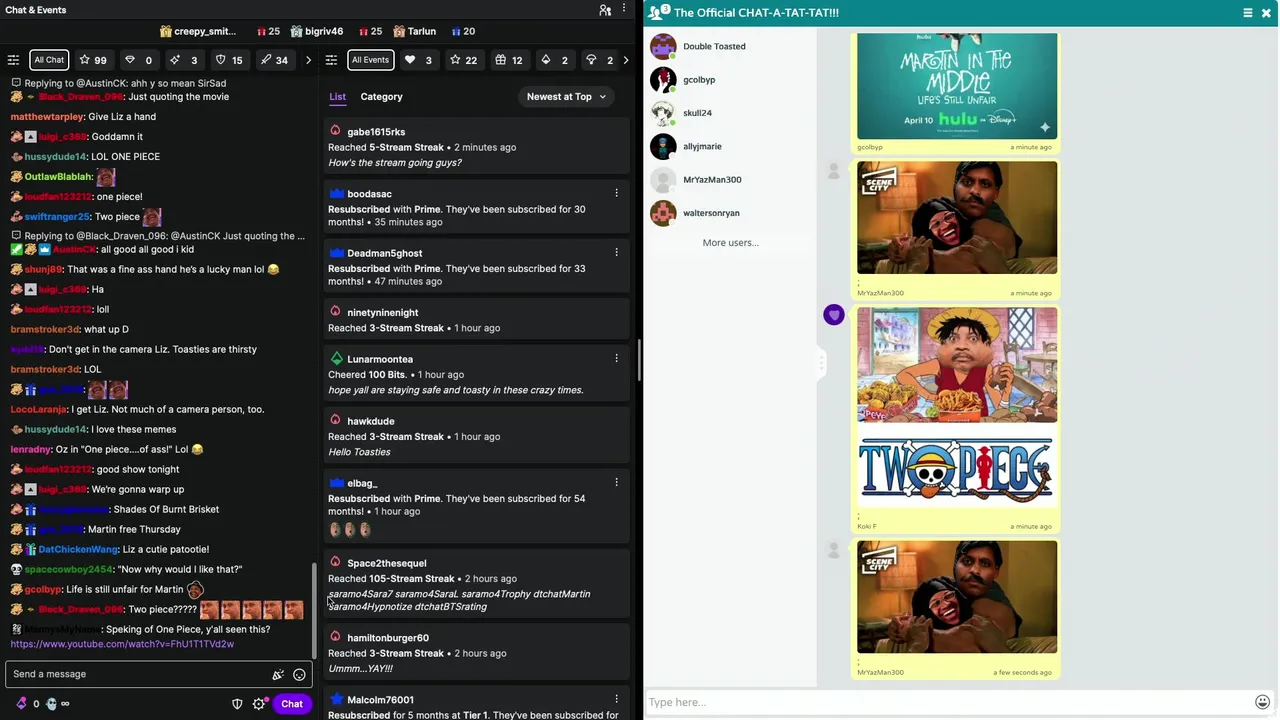Open channel points ghost icon
The width and height of the screenshot is (1280, 720).
pos(51,704)
